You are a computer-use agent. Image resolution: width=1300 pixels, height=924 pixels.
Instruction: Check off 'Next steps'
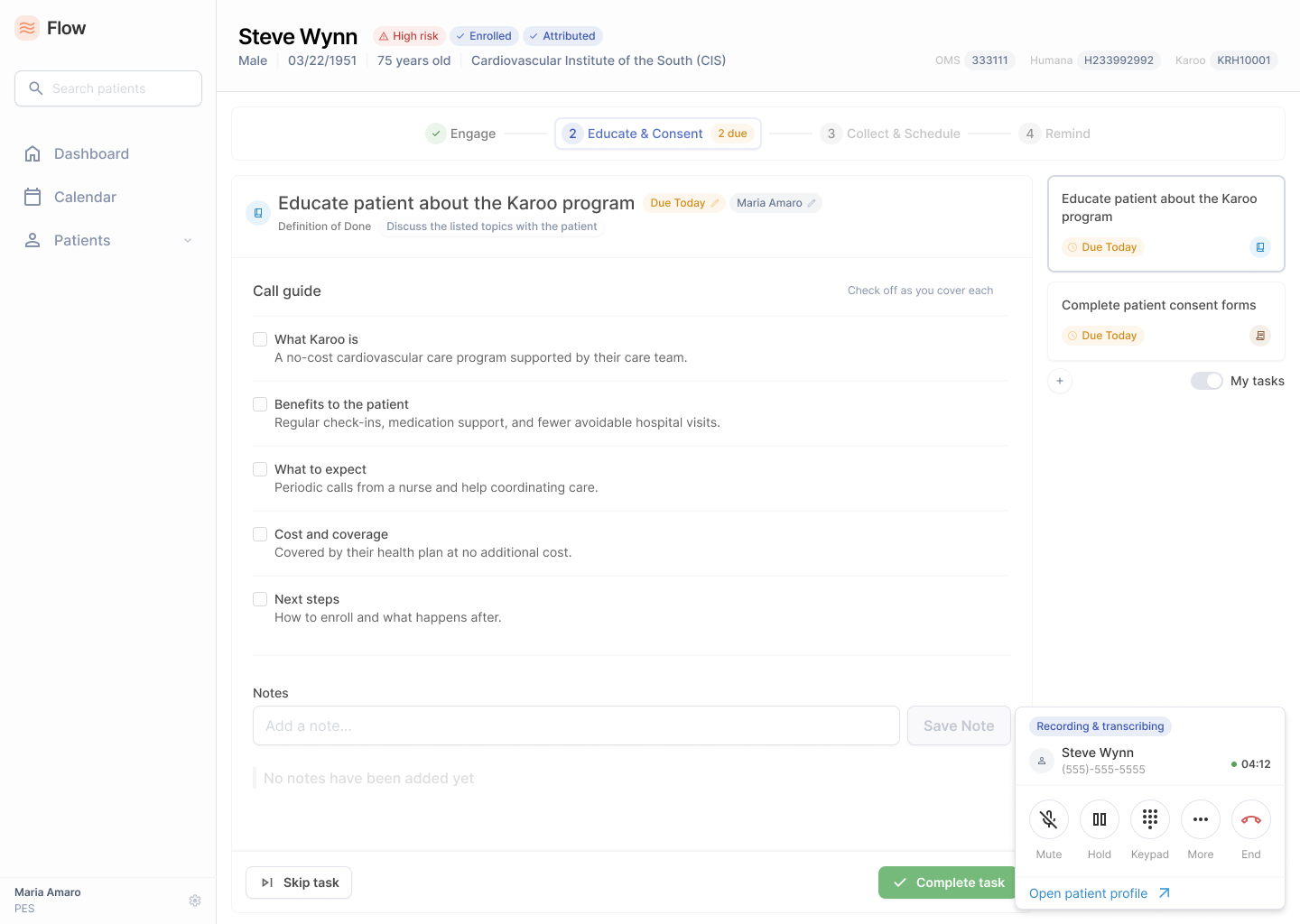point(260,599)
